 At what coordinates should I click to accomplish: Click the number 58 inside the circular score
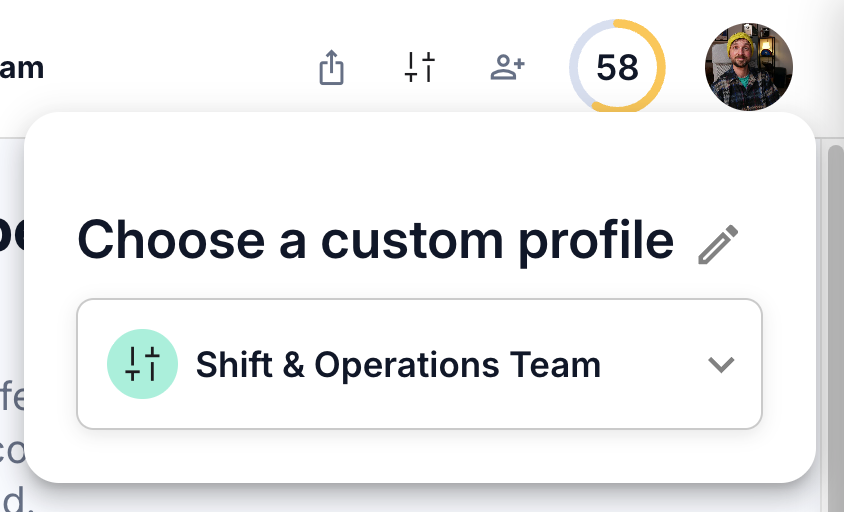coord(617,68)
